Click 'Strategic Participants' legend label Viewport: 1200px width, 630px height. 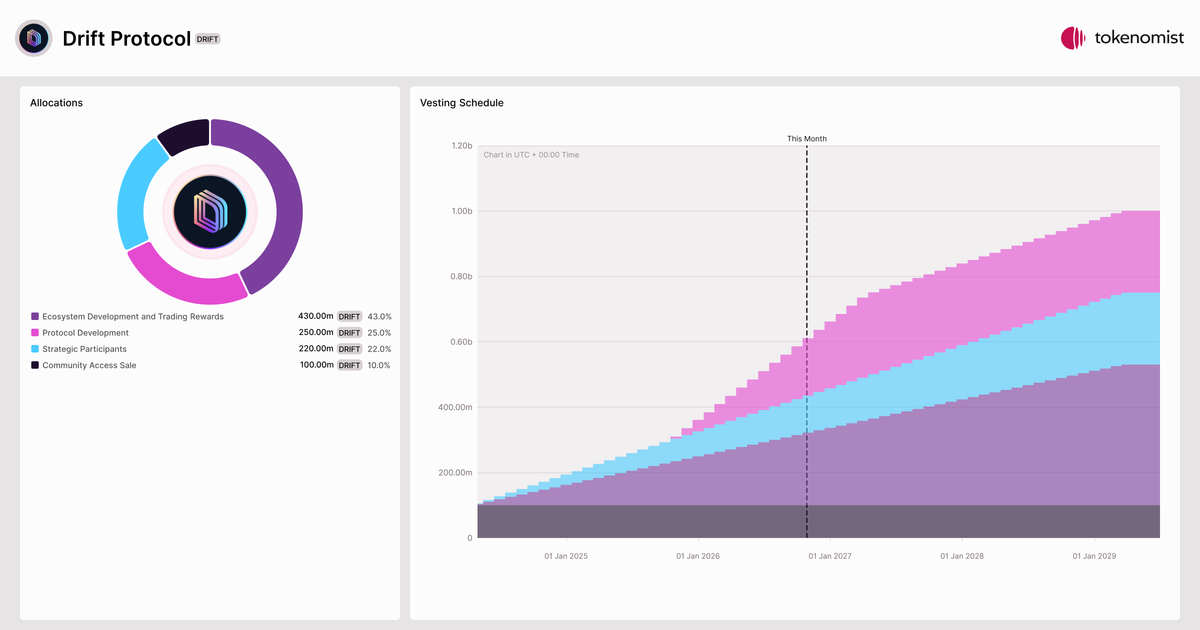point(84,349)
